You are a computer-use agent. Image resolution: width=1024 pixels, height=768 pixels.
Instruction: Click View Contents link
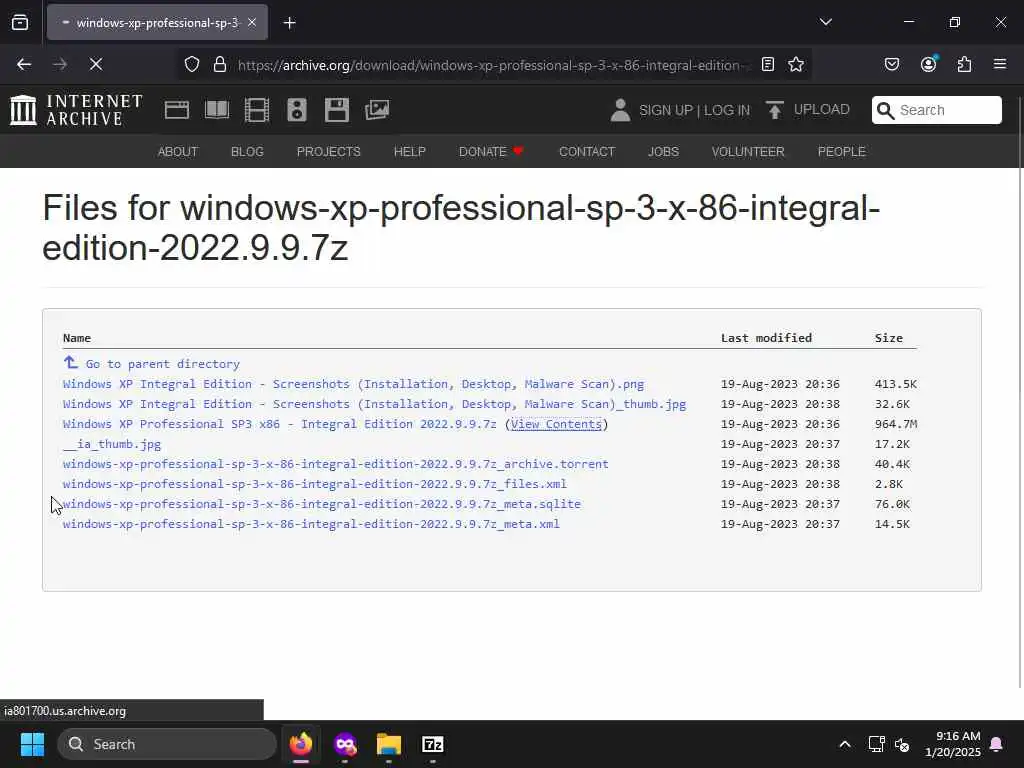coord(556,424)
